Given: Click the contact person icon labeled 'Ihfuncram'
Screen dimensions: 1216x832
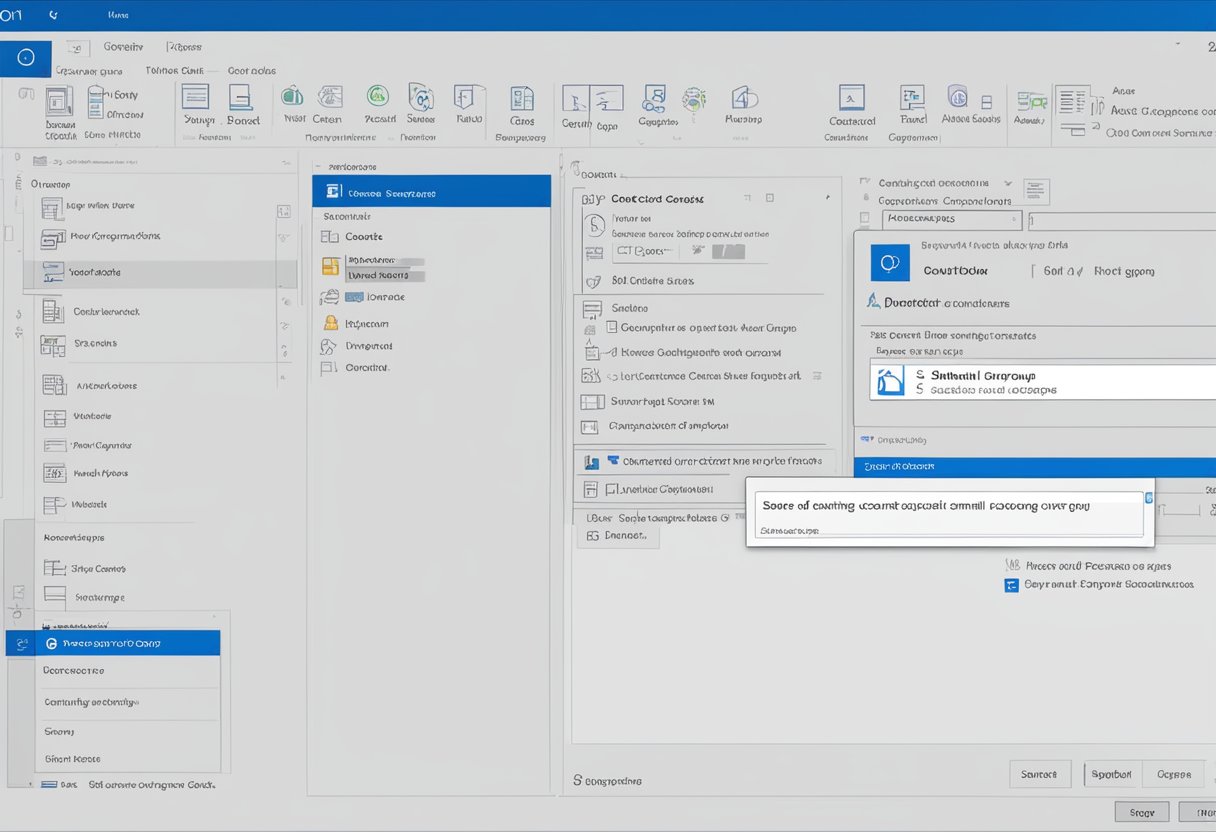Looking at the screenshot, I should (x=330, y=322).
